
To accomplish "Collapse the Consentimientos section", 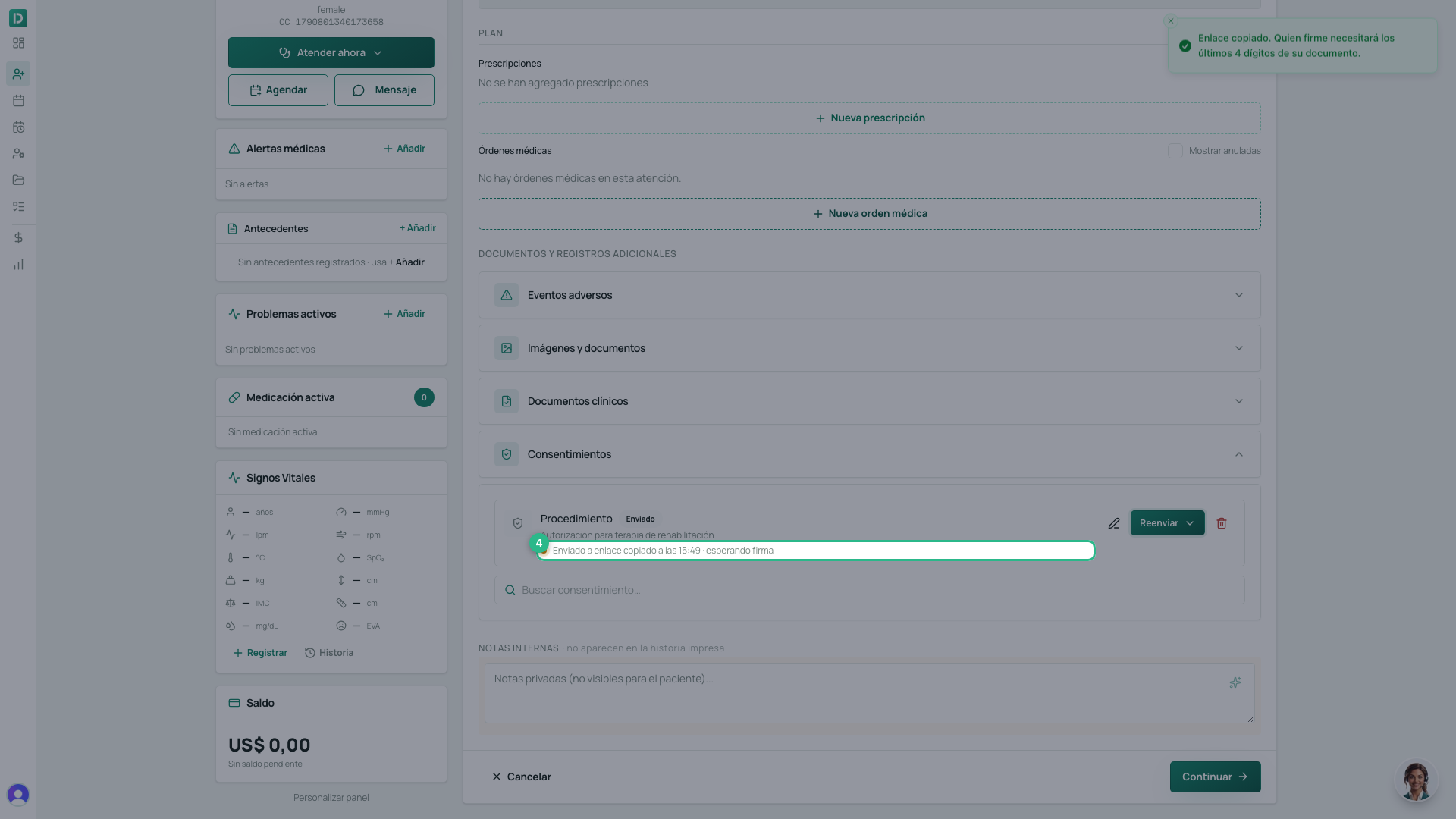I will (x=870, y=454).
